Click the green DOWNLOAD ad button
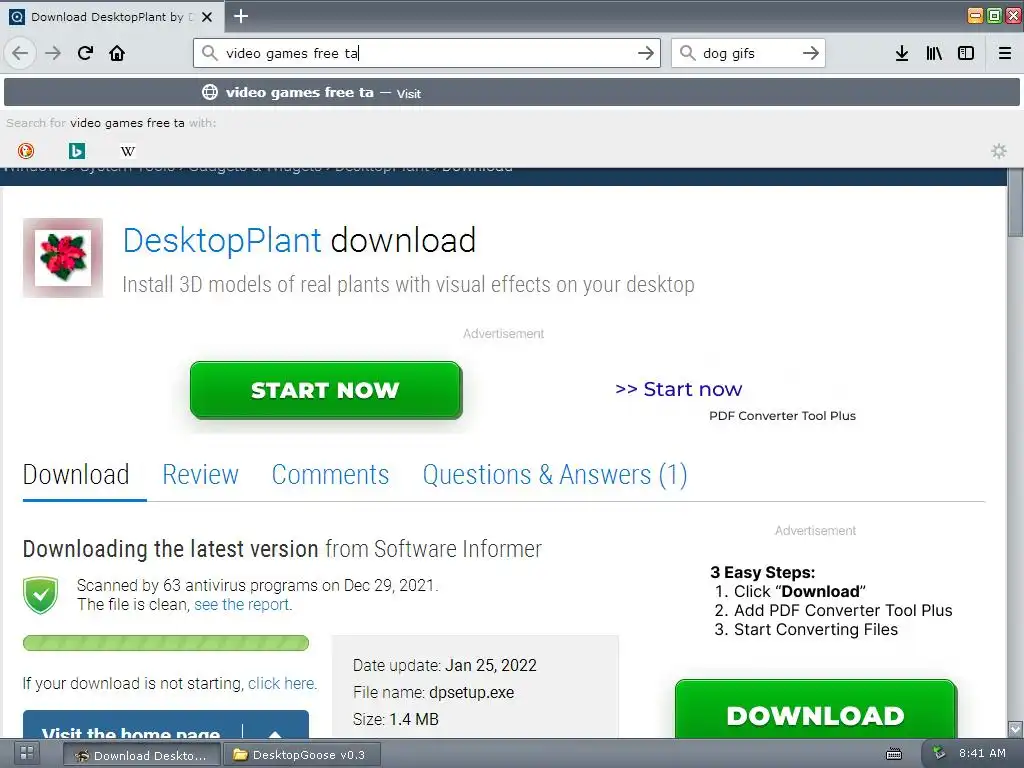The width and height of the screenshot is (1024, 768). pos(816,711)
